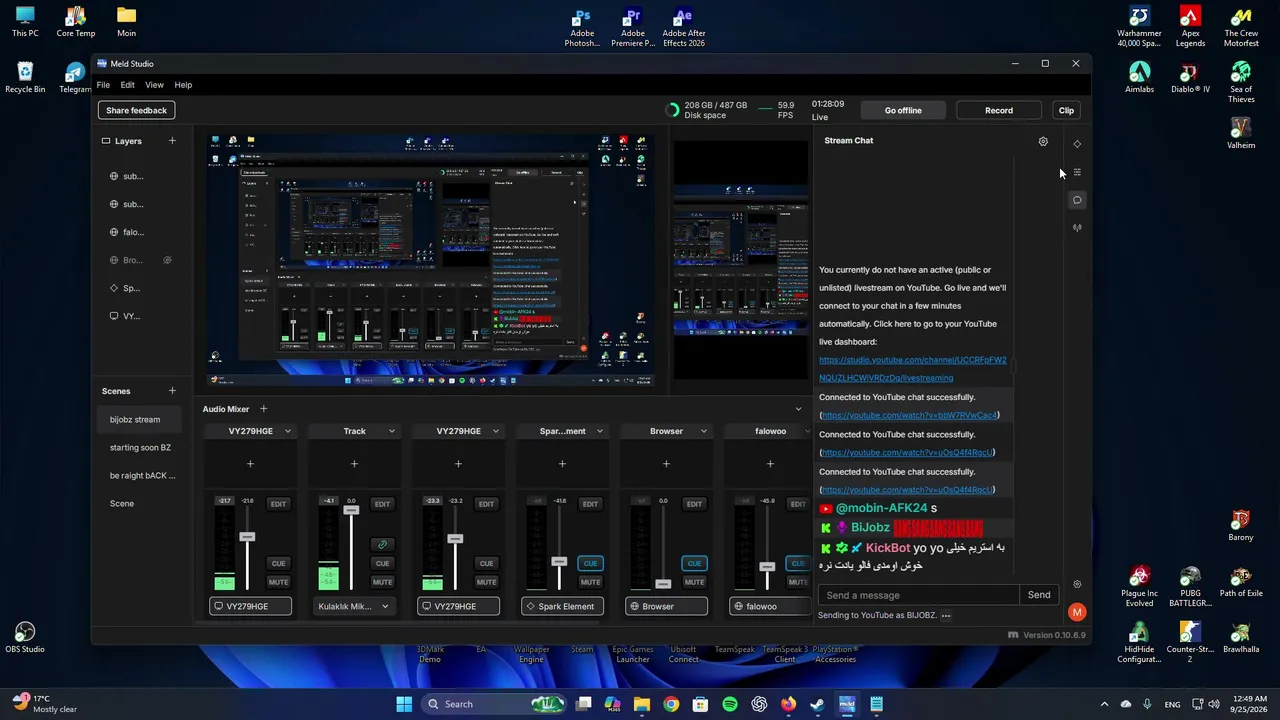Screen dimensions: 1280x720
Task: Open OBS Studio desktop shortcut
Action: click(25, 637)
